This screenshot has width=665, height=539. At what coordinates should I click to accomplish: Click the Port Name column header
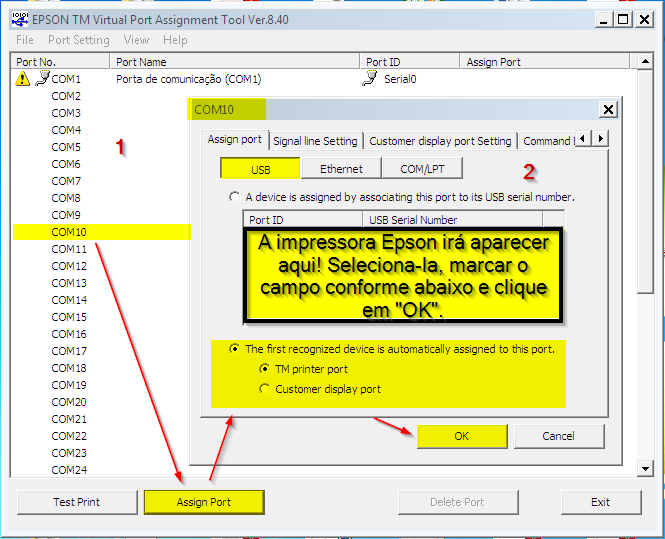235,61
